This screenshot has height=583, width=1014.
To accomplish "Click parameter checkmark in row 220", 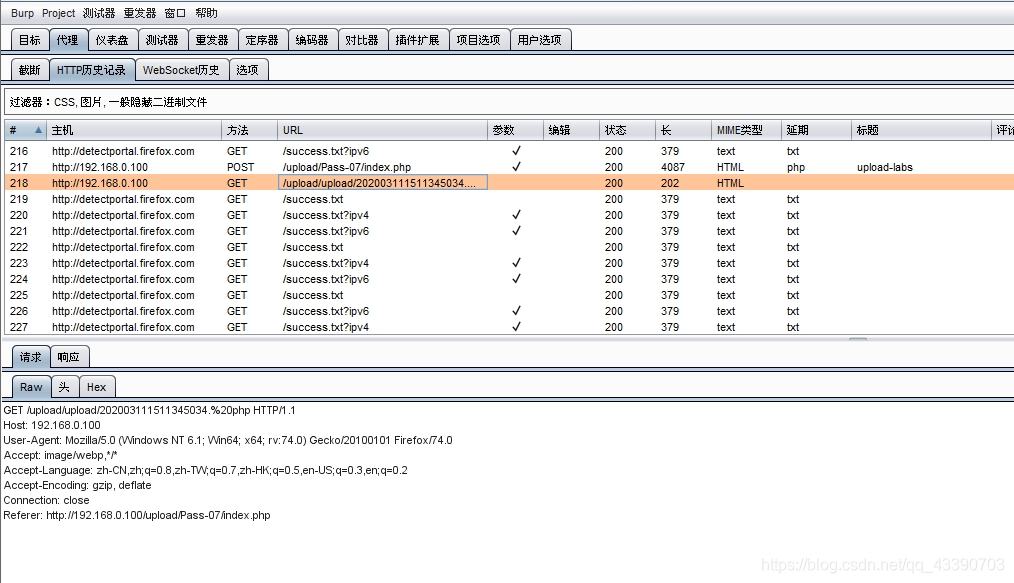I will pyautogui.click(x=516, y=215).
